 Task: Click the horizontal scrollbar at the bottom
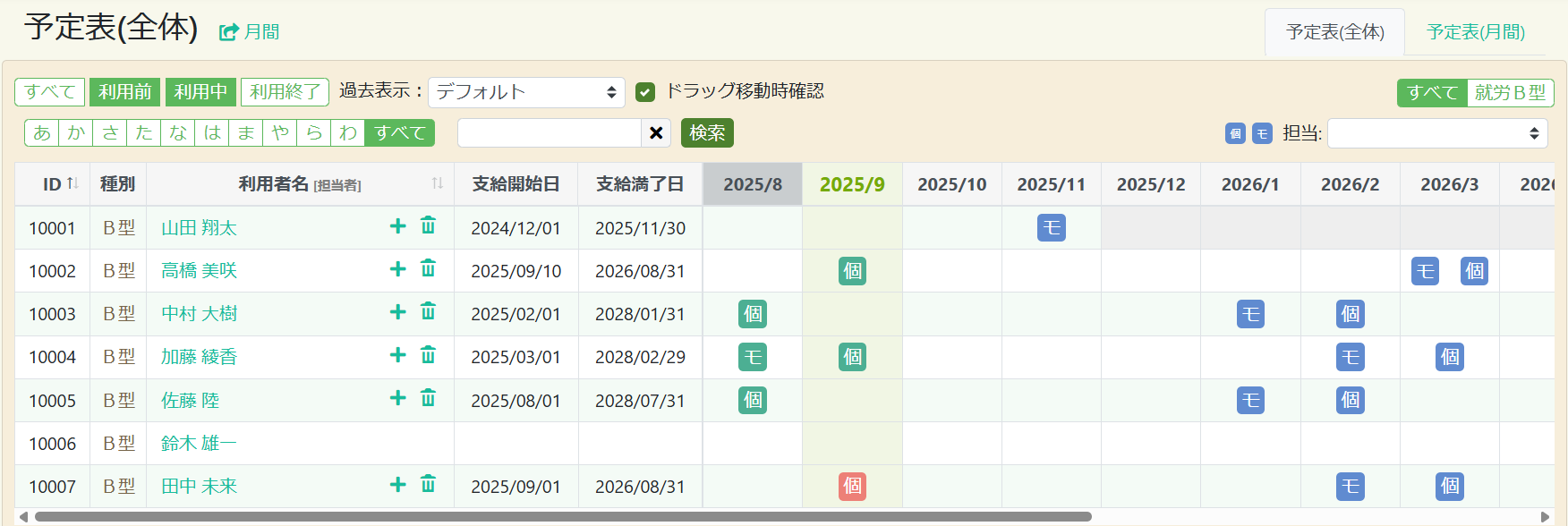562,517
